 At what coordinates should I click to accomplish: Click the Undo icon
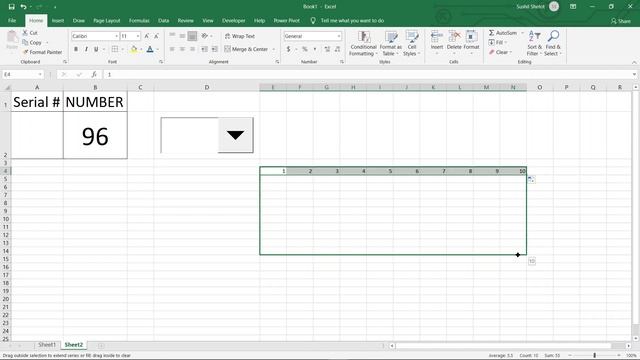tap(23, 7)
